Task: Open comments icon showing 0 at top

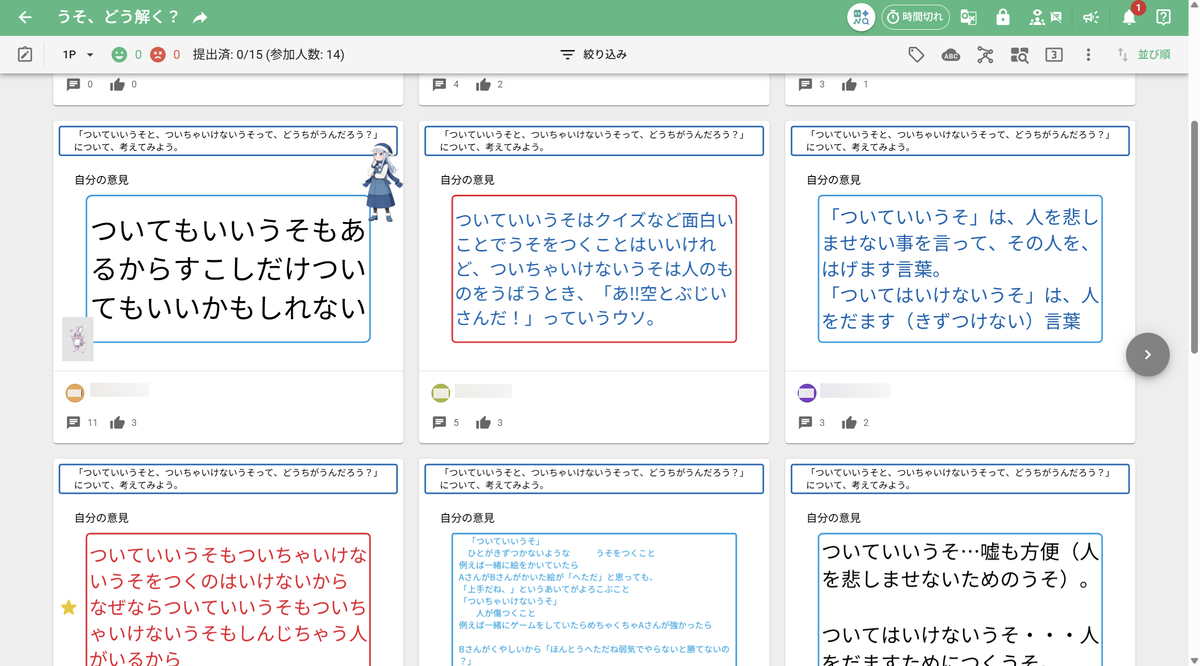Action: [73, 85]
